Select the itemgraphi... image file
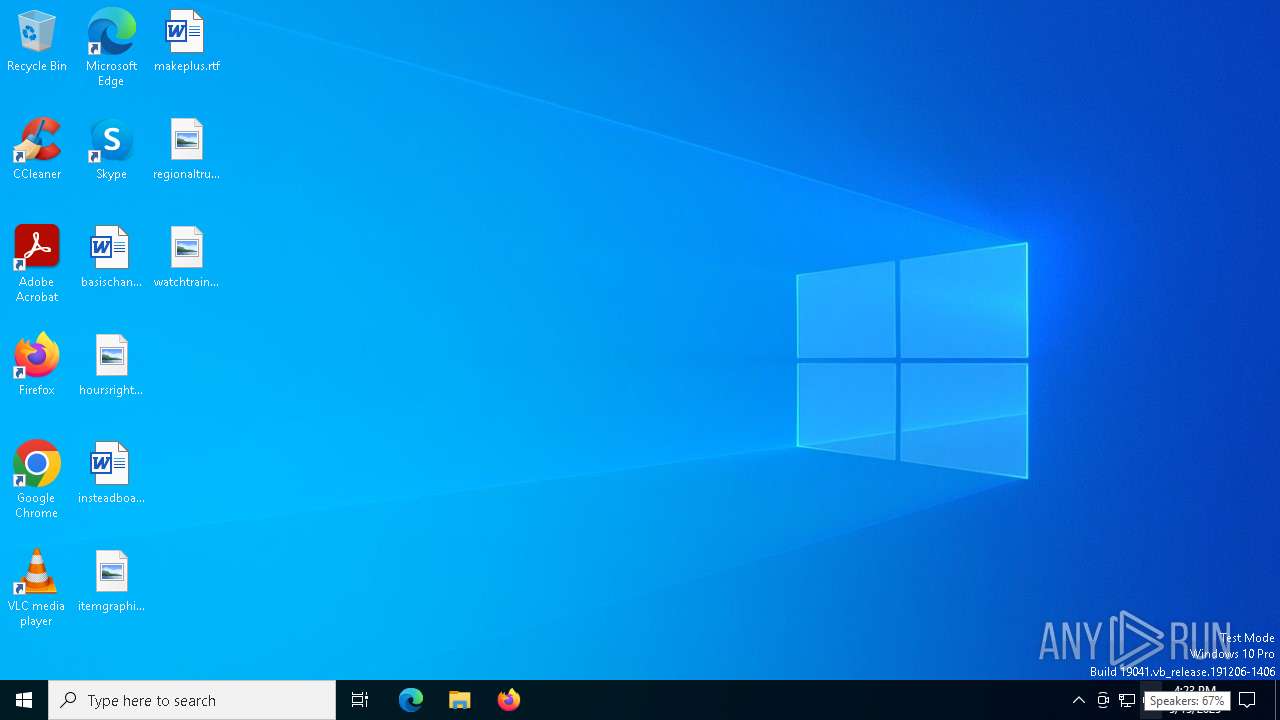The height and width of the screenshot is (720, 1280). pos(111,582)
